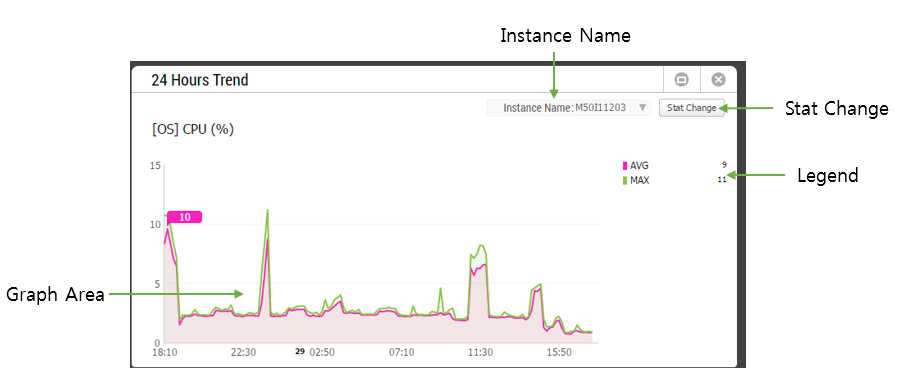The height and width of the screenshot is (392, 912).
Task: Close the 24 Hours Trend panel
Action: [718, 80]
